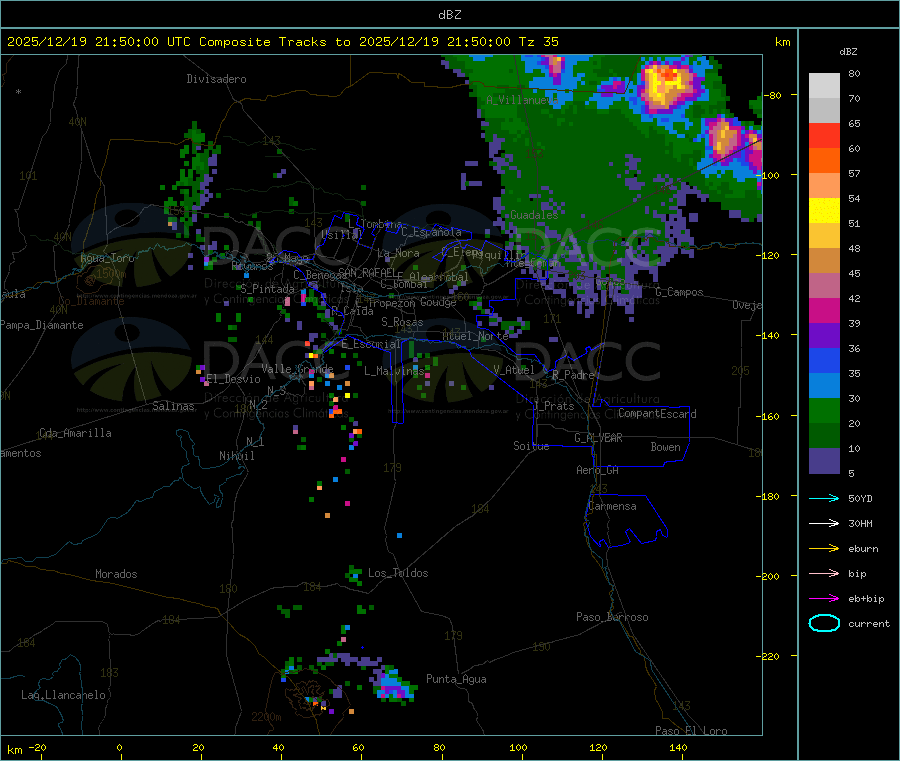Viewport: 900px width, 761px height.
Task: Click the 'Valle_Grande' map label
Action: (x=297, y=369)
